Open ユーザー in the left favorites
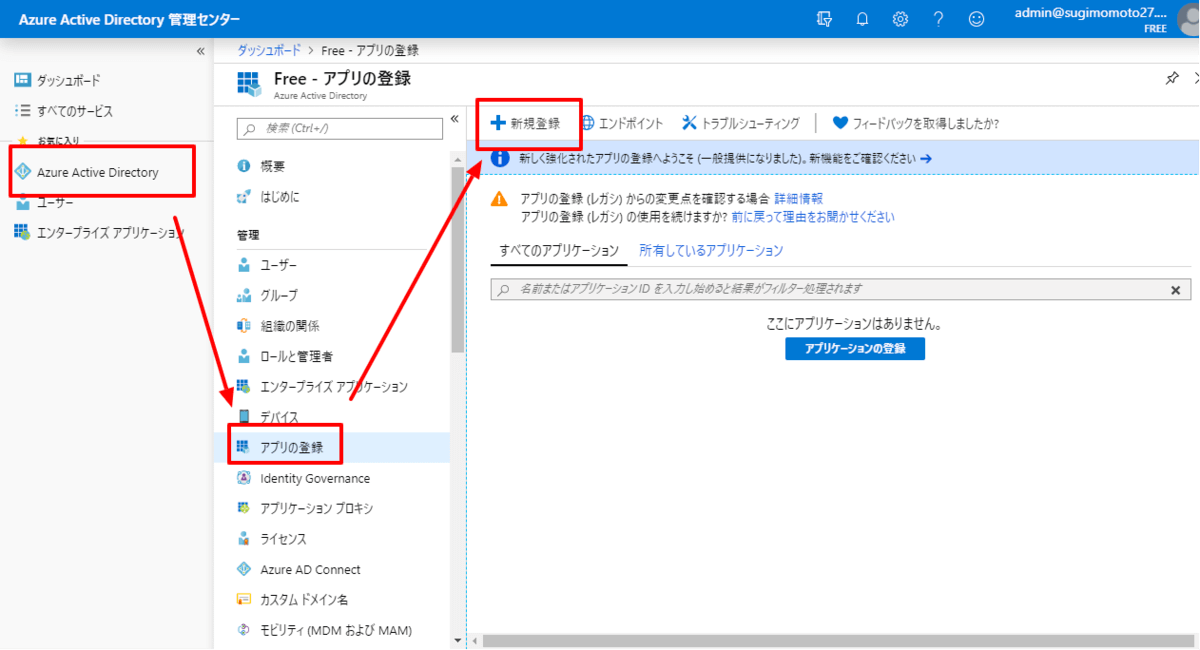The height and width of the screenshot is (650, 1200). 55,203
